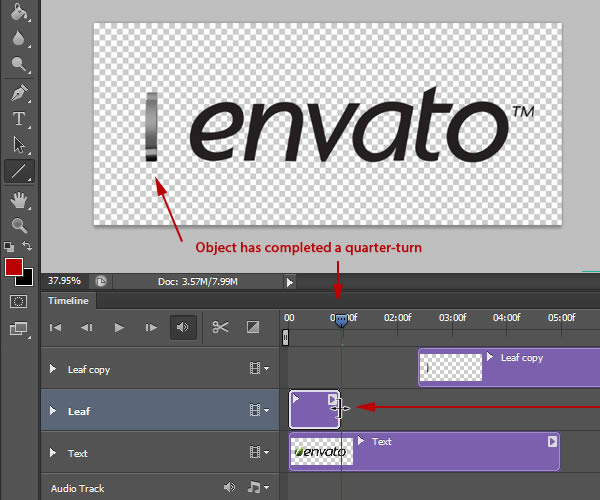
Task: Go to next frame
Action: (151, 327)
